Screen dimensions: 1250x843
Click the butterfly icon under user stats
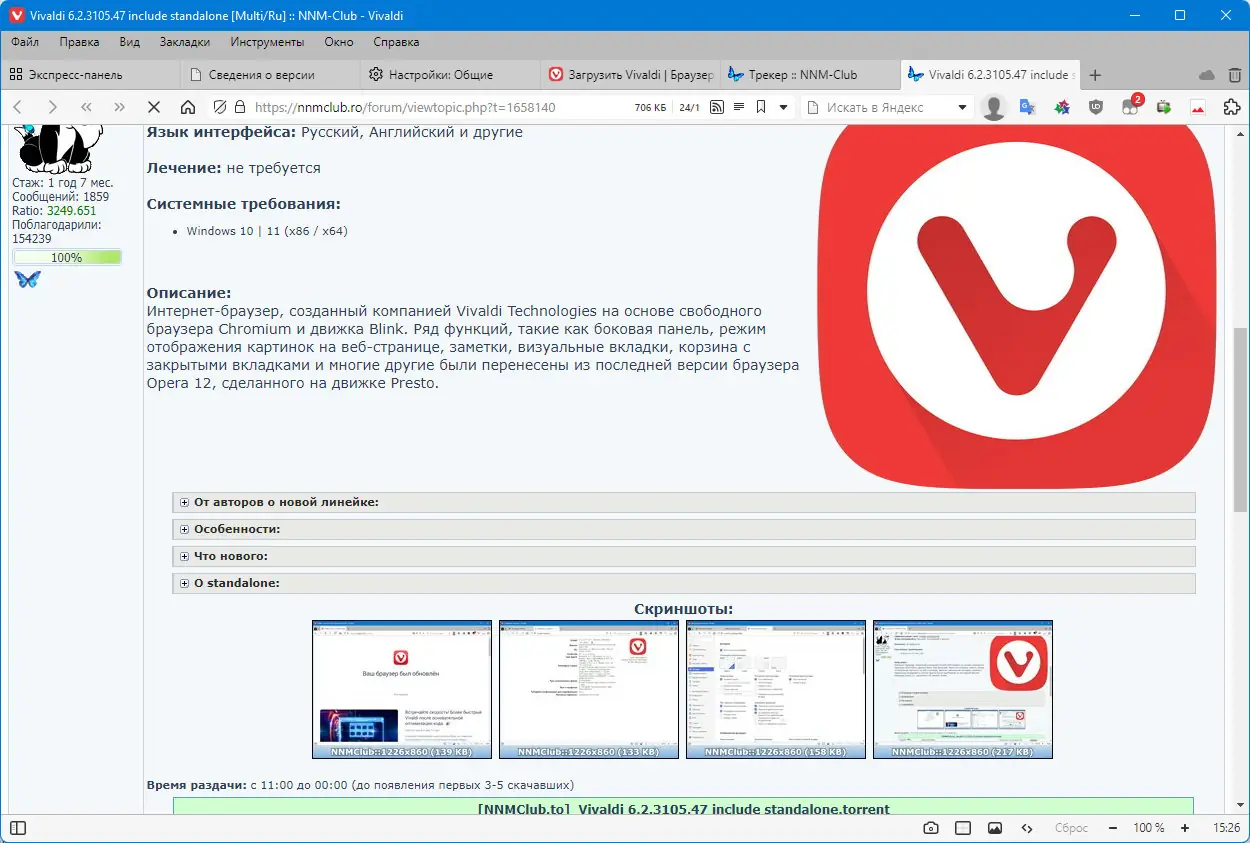pyautogui.click(x=28, y=279)
